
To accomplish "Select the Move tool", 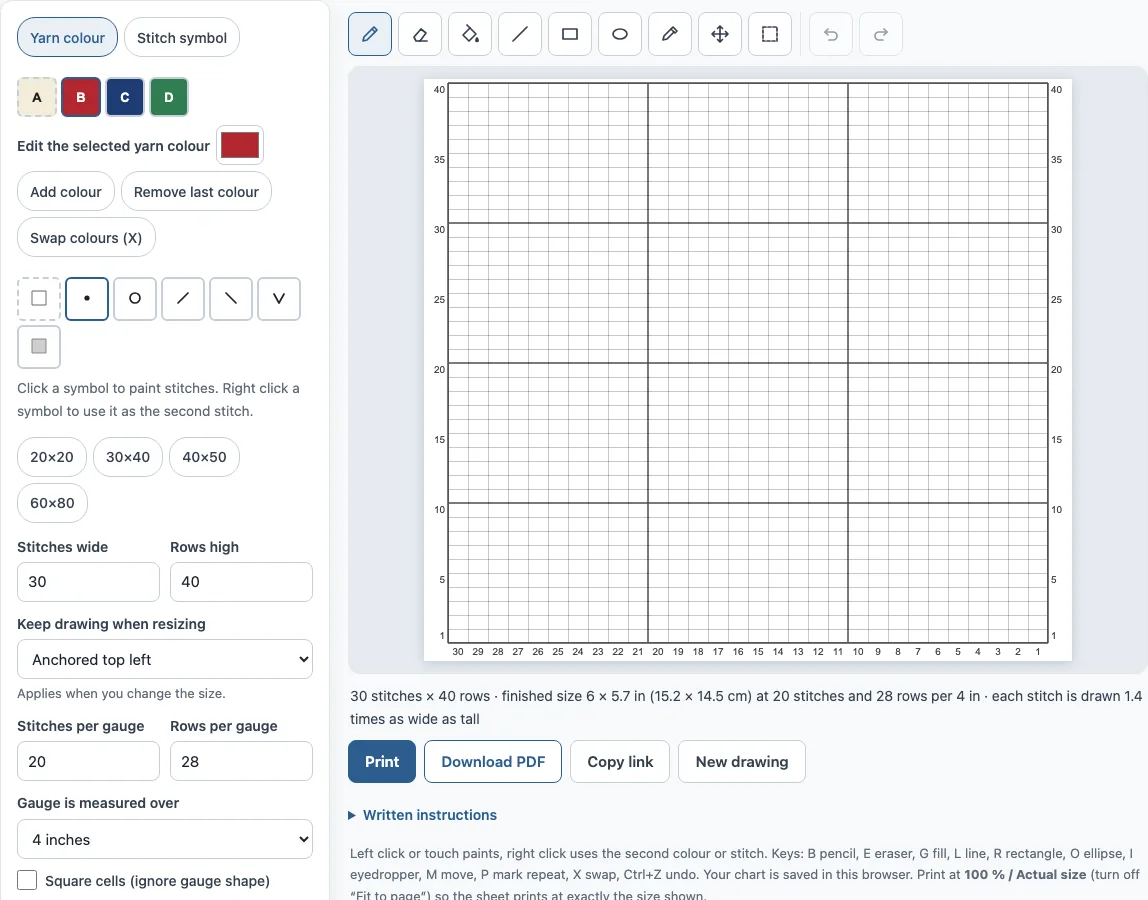I will (720, 34).
